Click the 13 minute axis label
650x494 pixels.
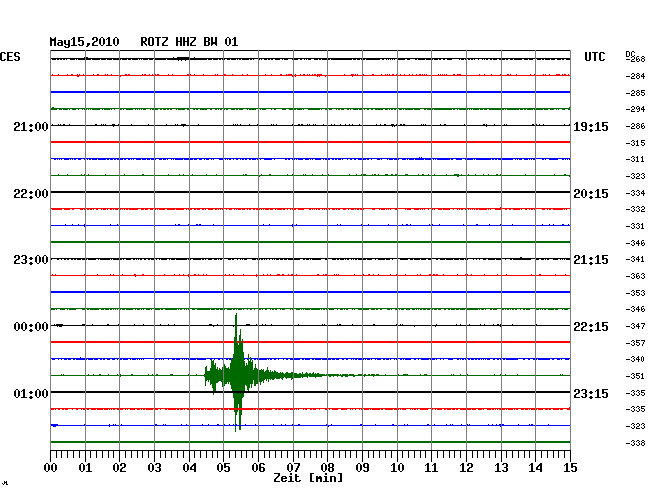tap(501, 468)
